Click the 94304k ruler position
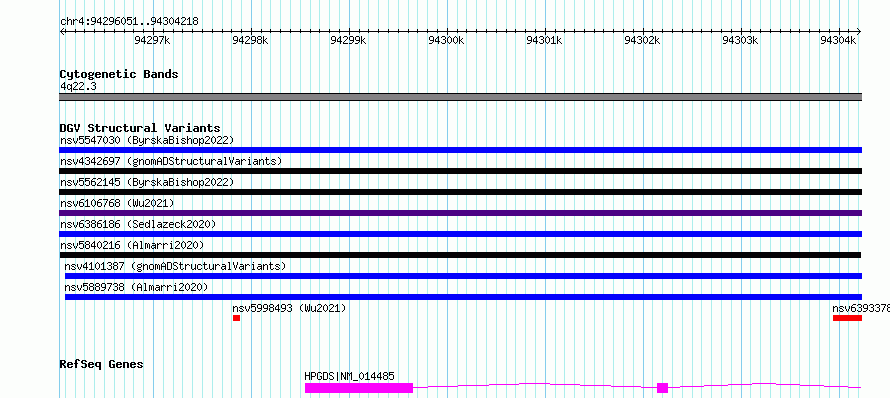Image resolution: width=890 pixels, height=398 pixels. click(838, 40)
